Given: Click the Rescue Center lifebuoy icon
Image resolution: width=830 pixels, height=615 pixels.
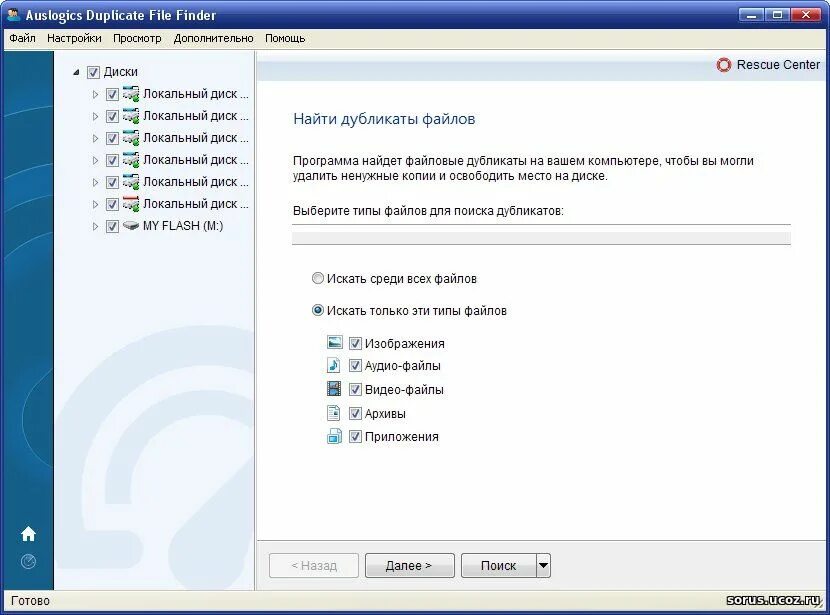Looking at the screenshot, I should 724,65.
